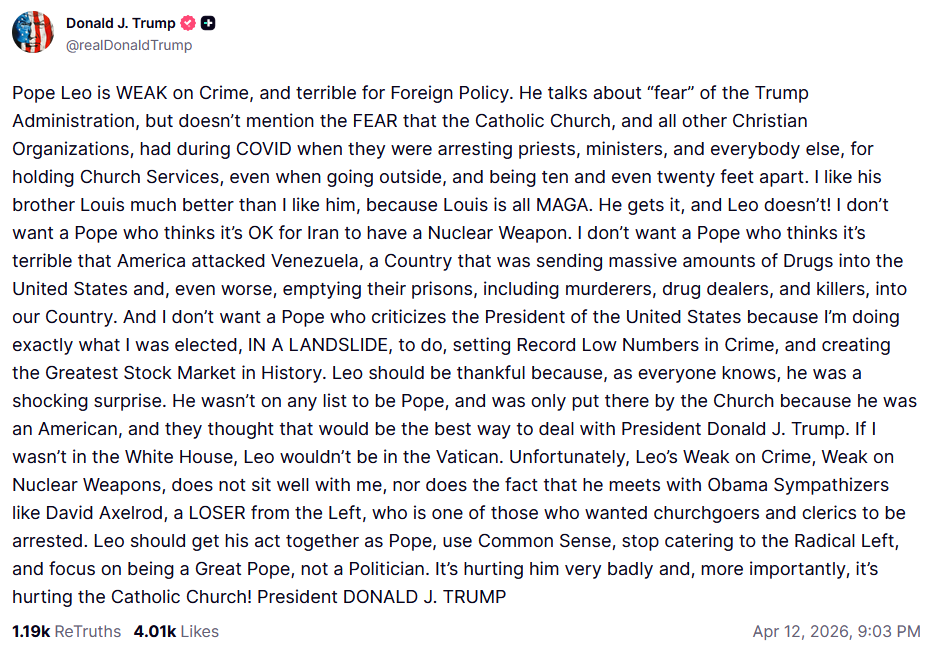Click the black plus badge icon

click(208, 23)
